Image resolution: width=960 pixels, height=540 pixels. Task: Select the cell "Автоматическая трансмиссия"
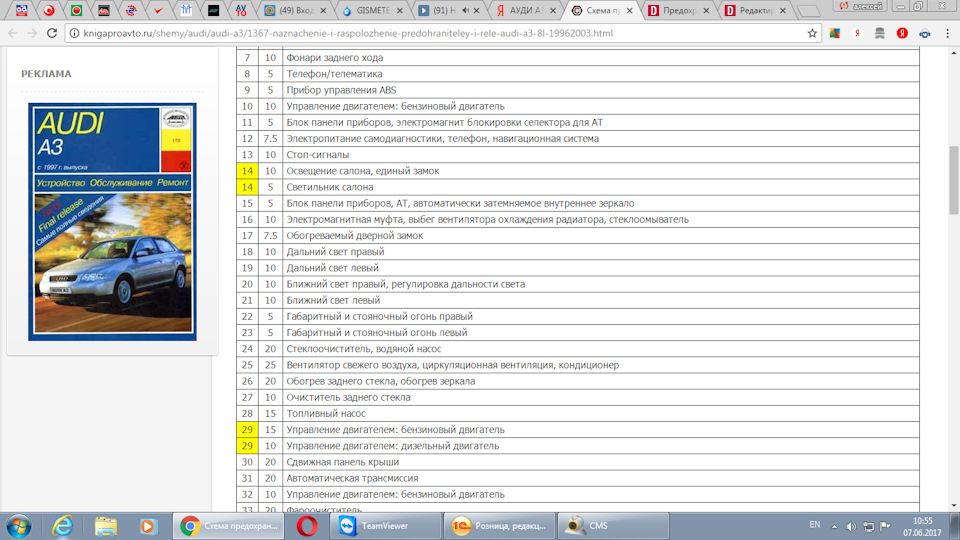tap(601, 478)
